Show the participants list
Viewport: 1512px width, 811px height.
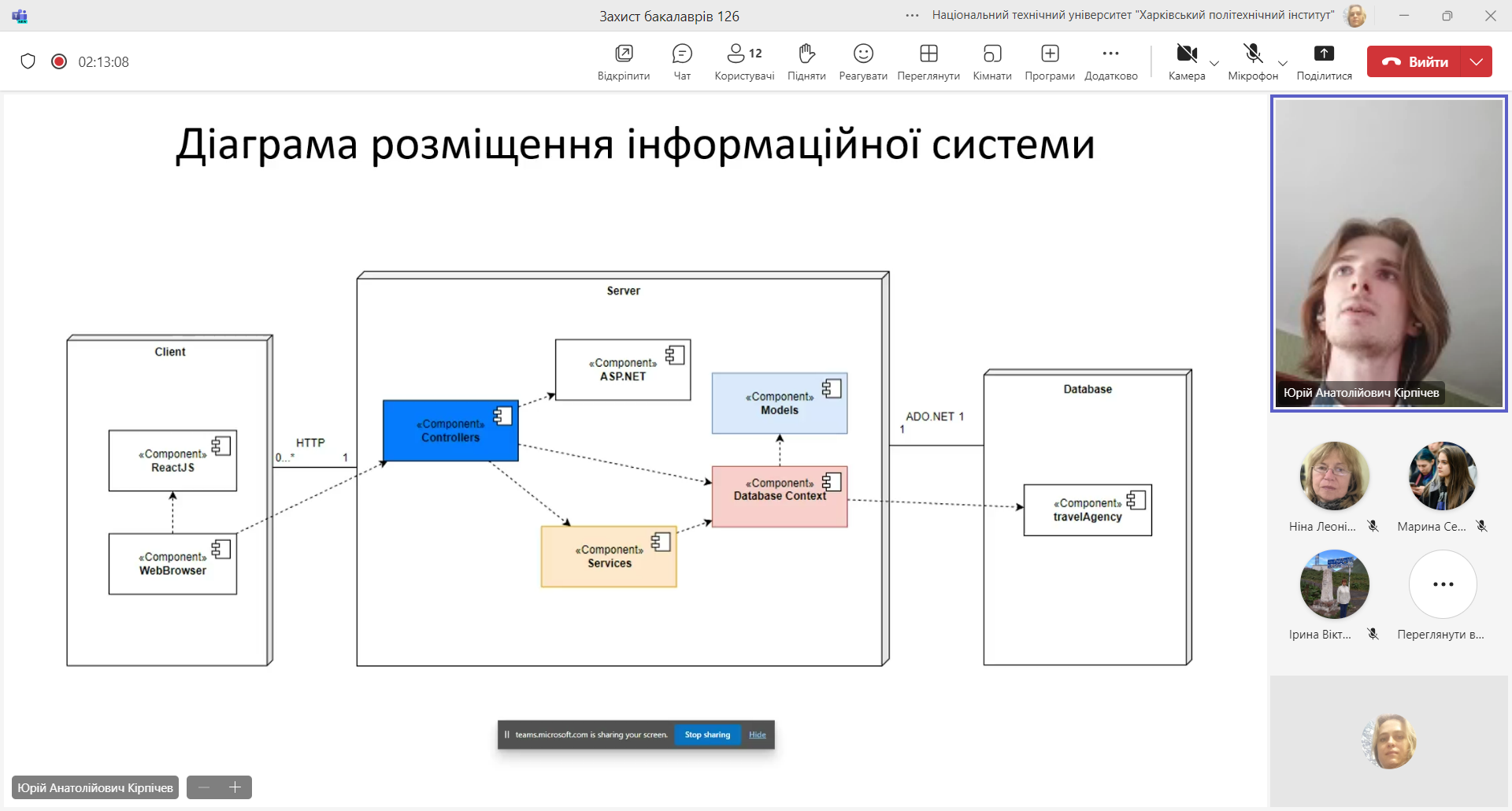coord(743,62)
